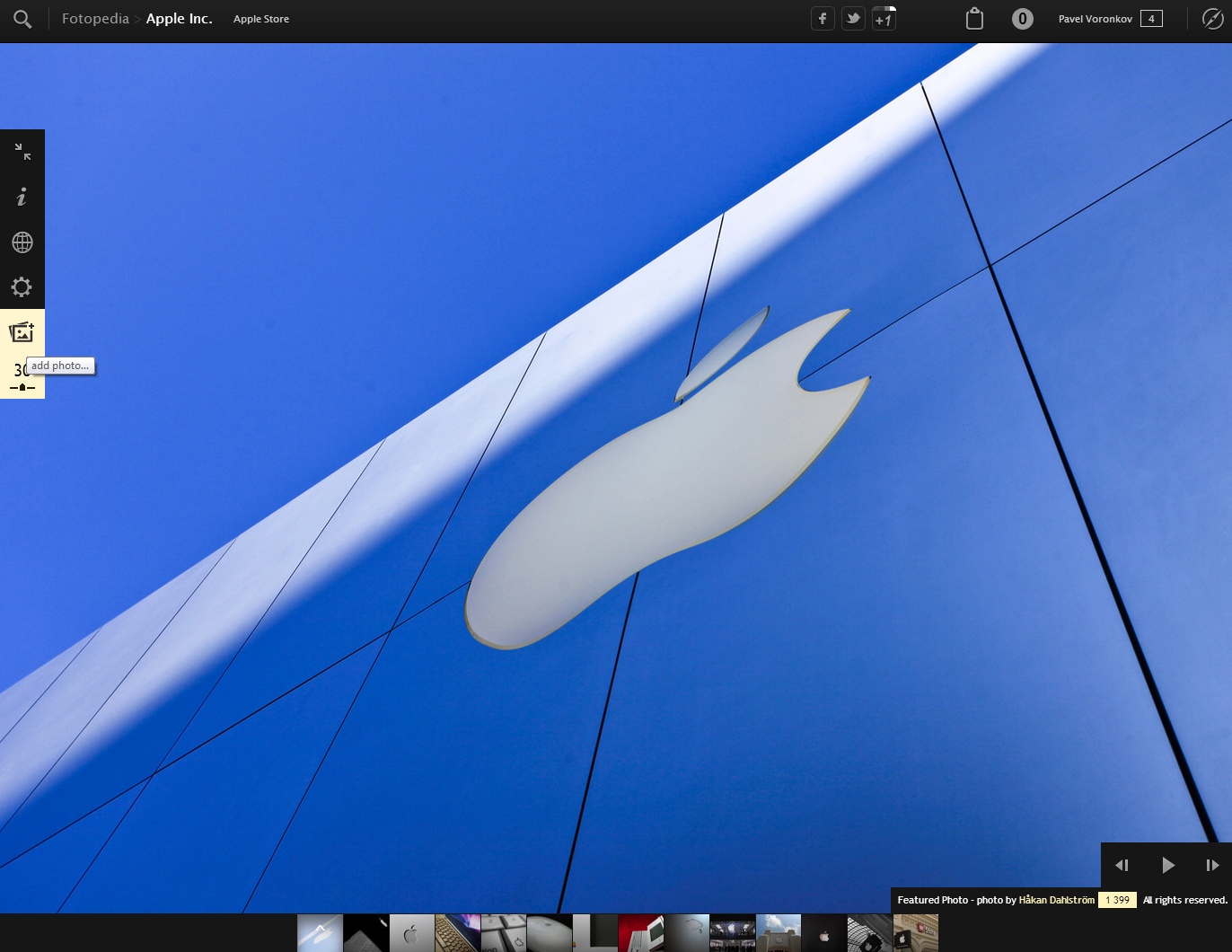The image size is (1232, 952).
Task: Open the notification counter showing 0
Action: click(1022, 19)
